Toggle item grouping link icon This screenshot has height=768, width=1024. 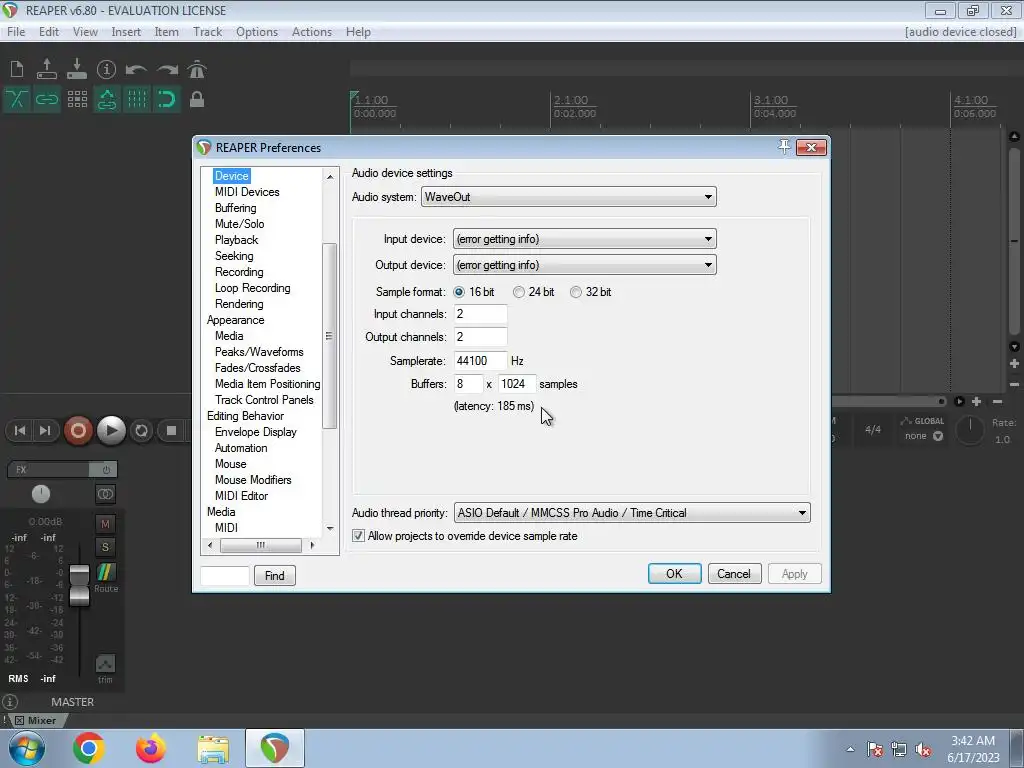pos(46,99)
